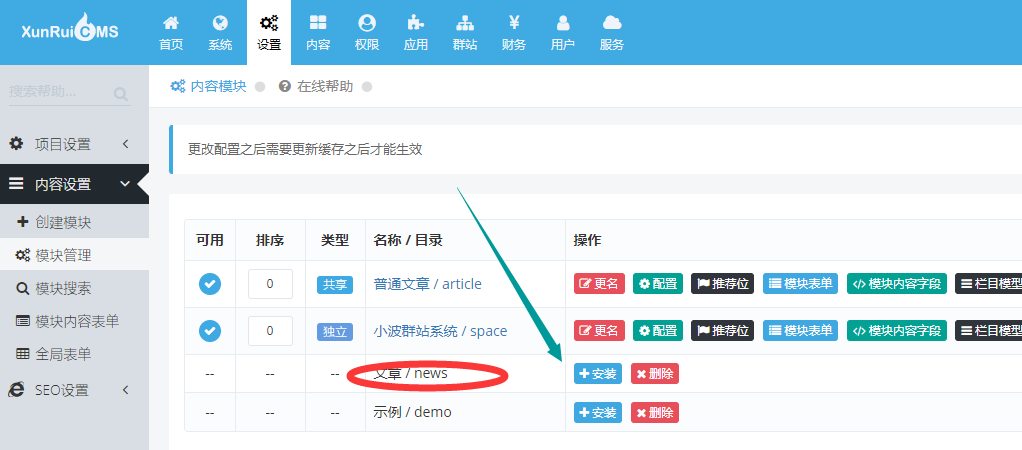Screen dimensions: 1022x450
Task: Click 安装 for the news module
Action: (x=598, y=374)
